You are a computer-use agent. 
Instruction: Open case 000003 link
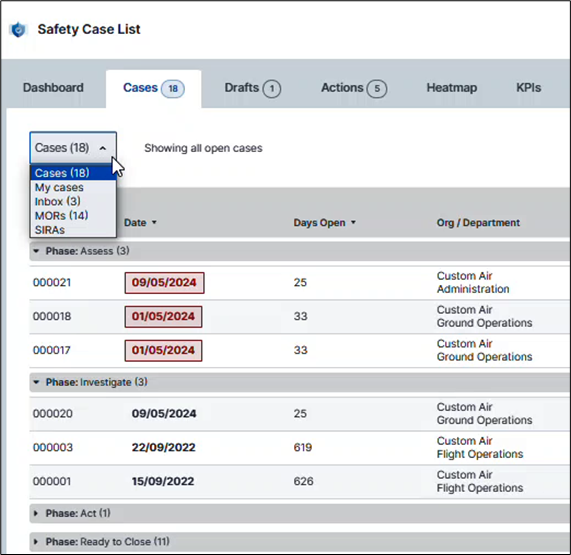click(x=53, y=448)
